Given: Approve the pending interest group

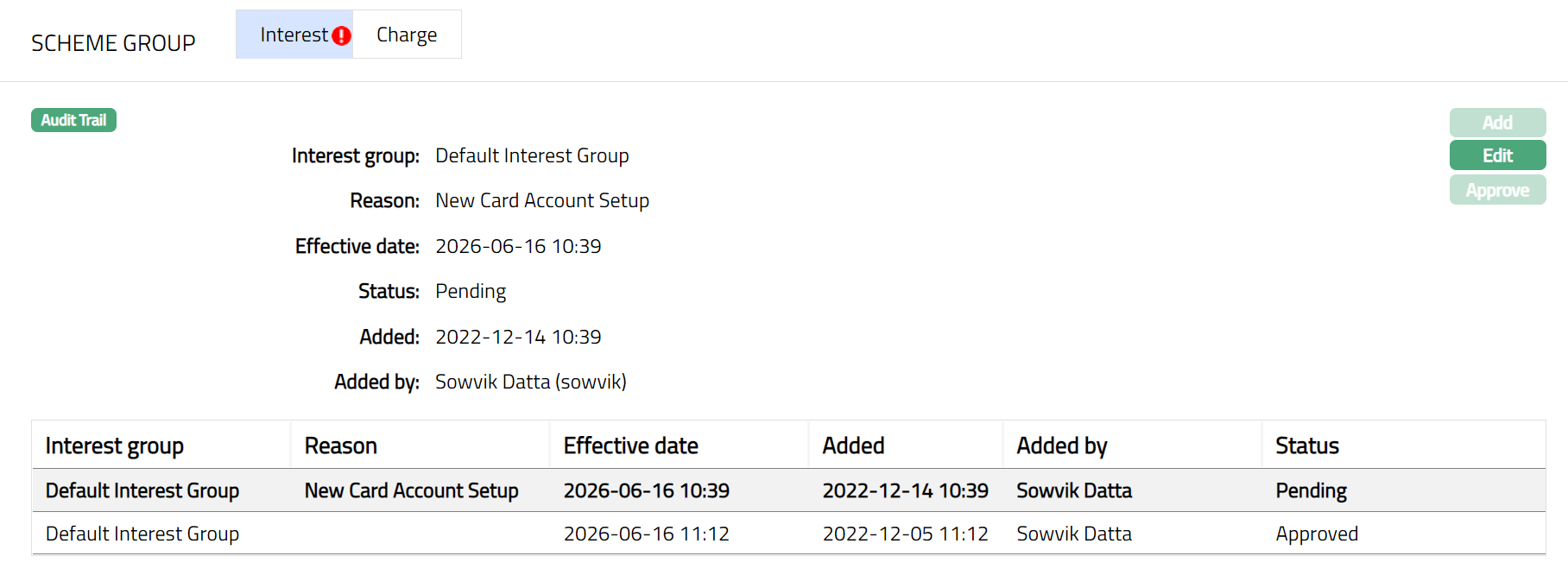Looking at the screenshot, I should pos(1496,190).
